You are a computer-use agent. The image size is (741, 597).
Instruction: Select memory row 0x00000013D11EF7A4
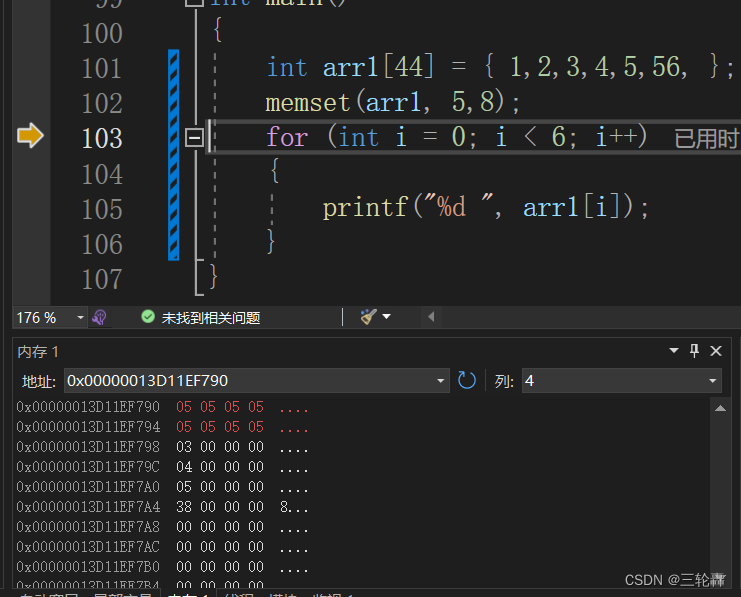(163, 507)
